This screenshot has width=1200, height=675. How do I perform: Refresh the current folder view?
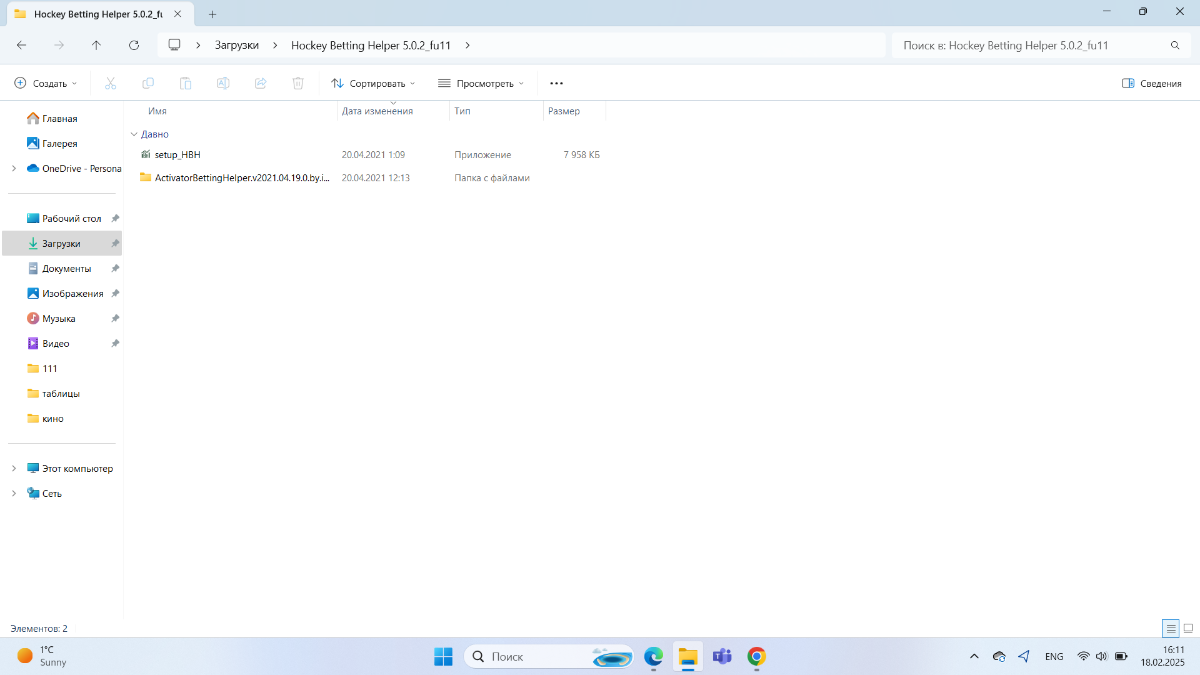(x=134, y=45)
